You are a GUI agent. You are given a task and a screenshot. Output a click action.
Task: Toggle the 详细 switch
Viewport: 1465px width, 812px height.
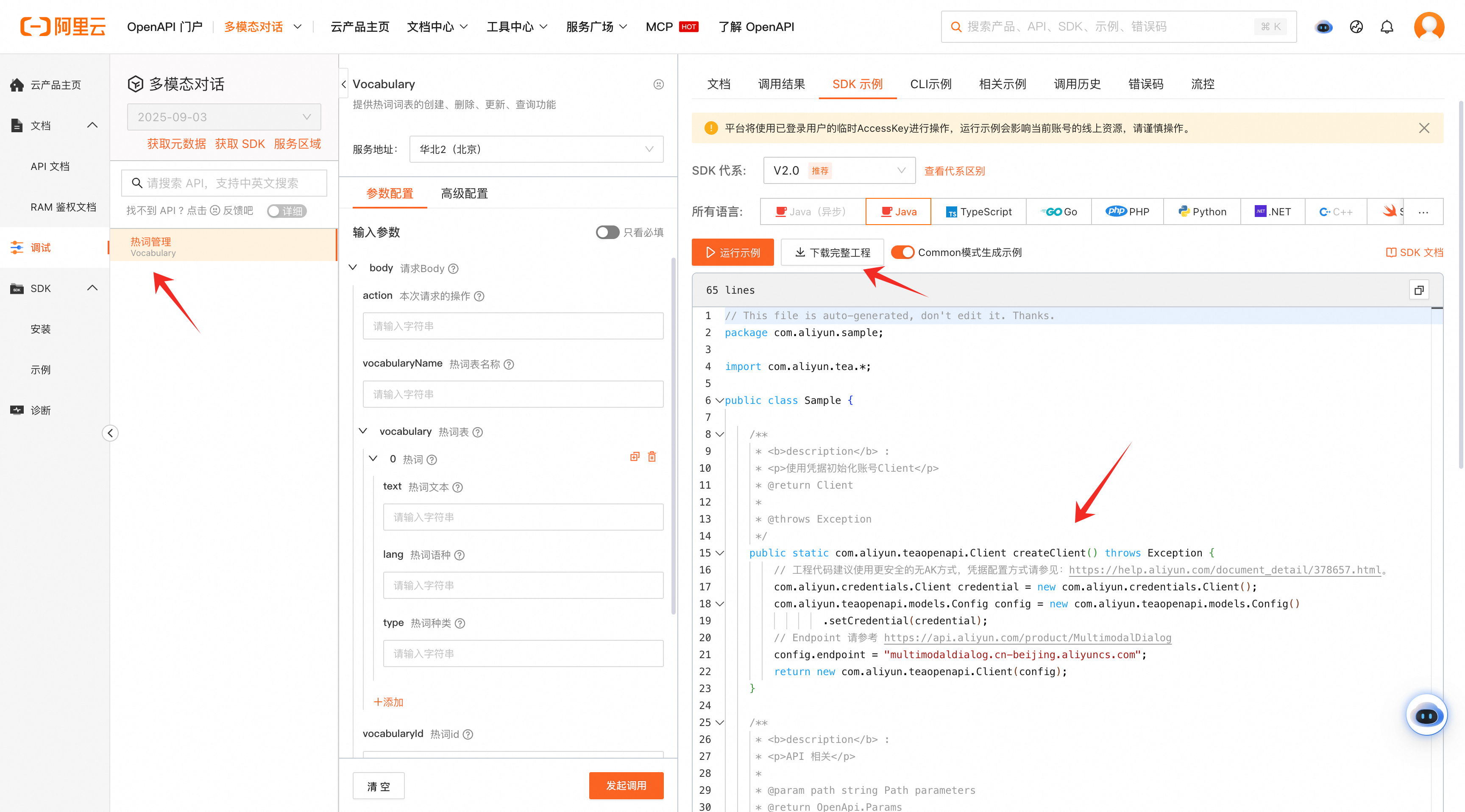[x=287, y=211]
